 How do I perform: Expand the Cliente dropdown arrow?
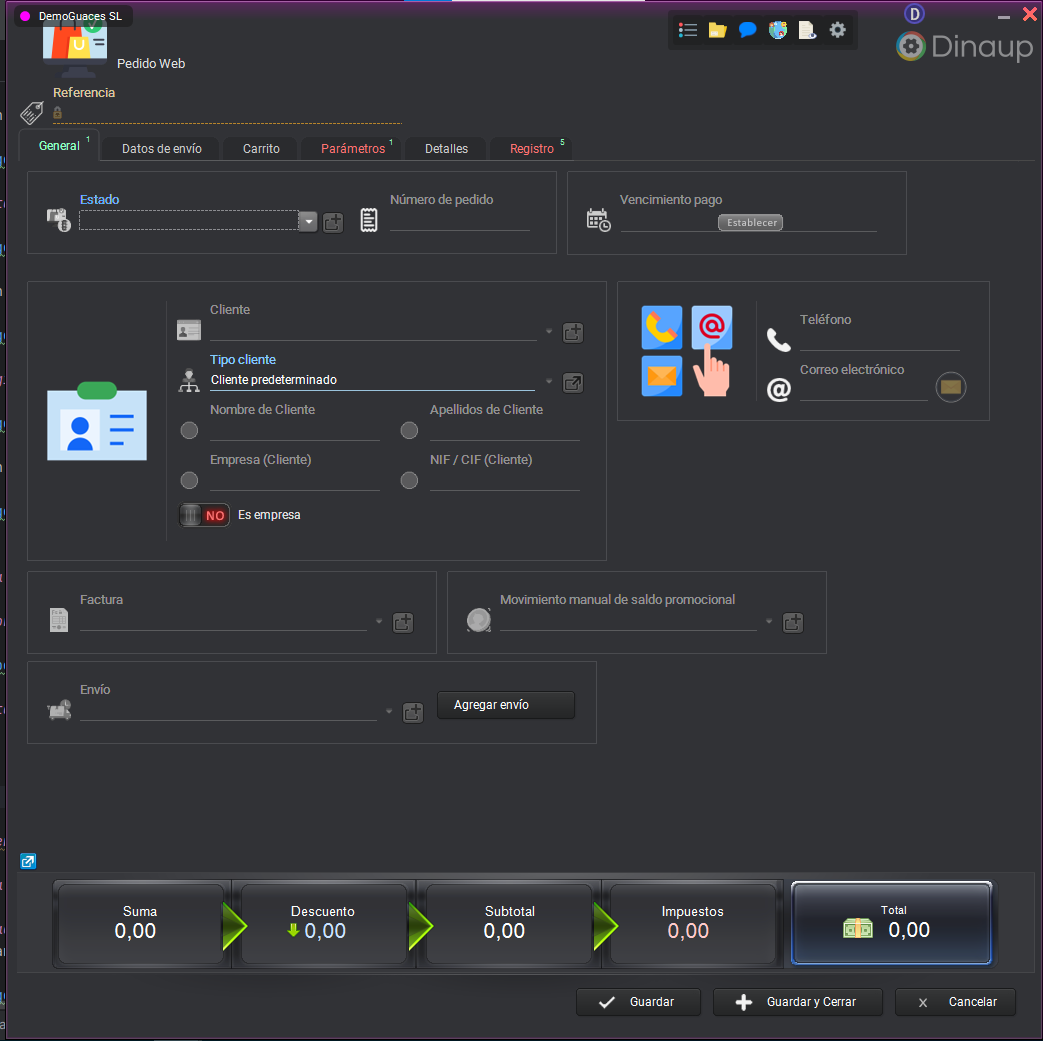548,332
